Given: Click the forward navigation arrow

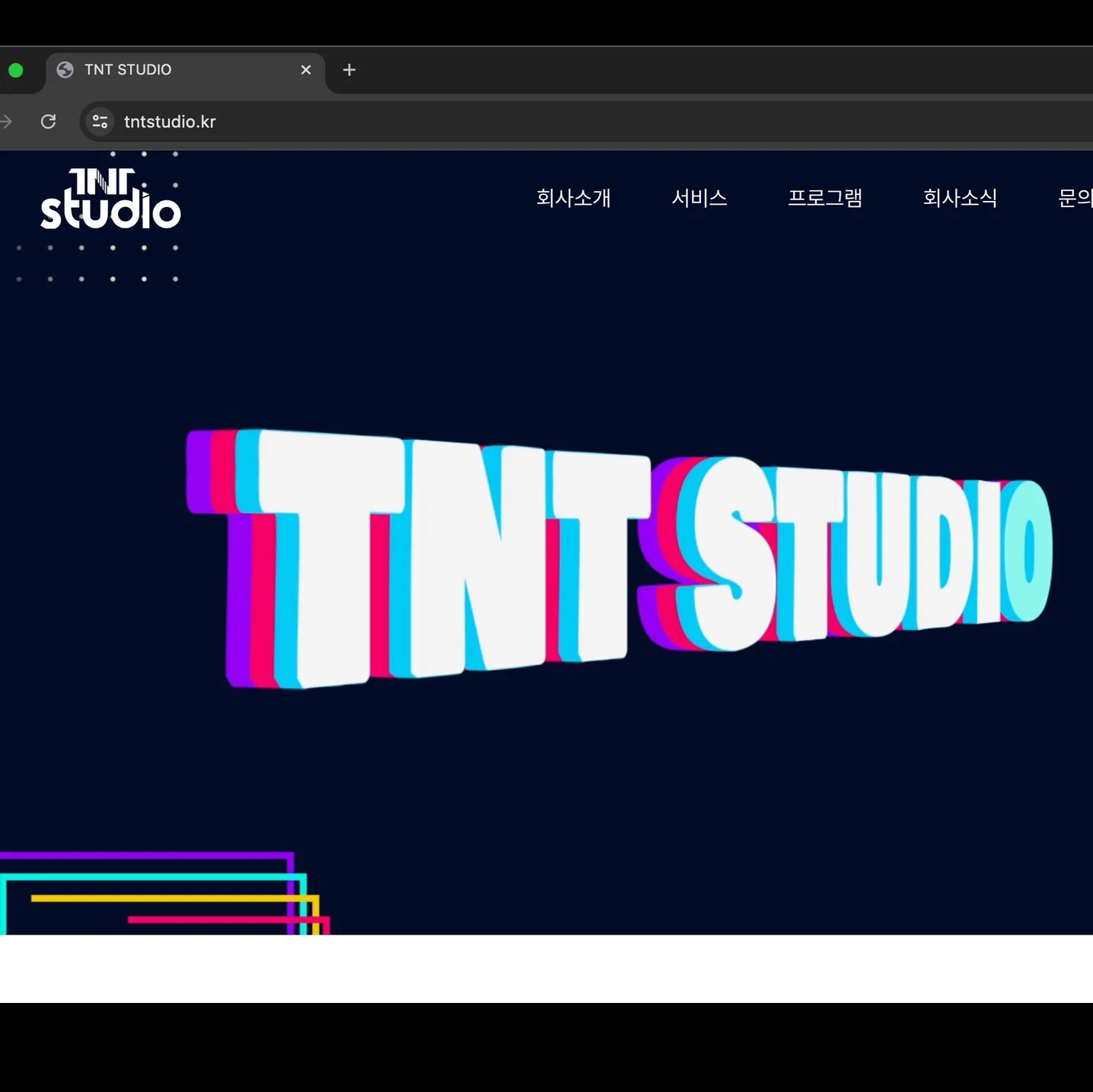Looking at the screenshot, I should (5, 122).
